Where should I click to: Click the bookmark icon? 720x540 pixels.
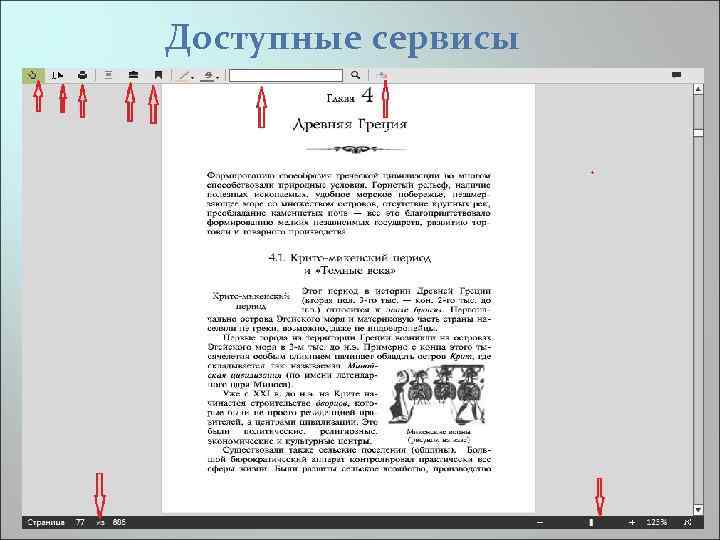click(158, 75)
